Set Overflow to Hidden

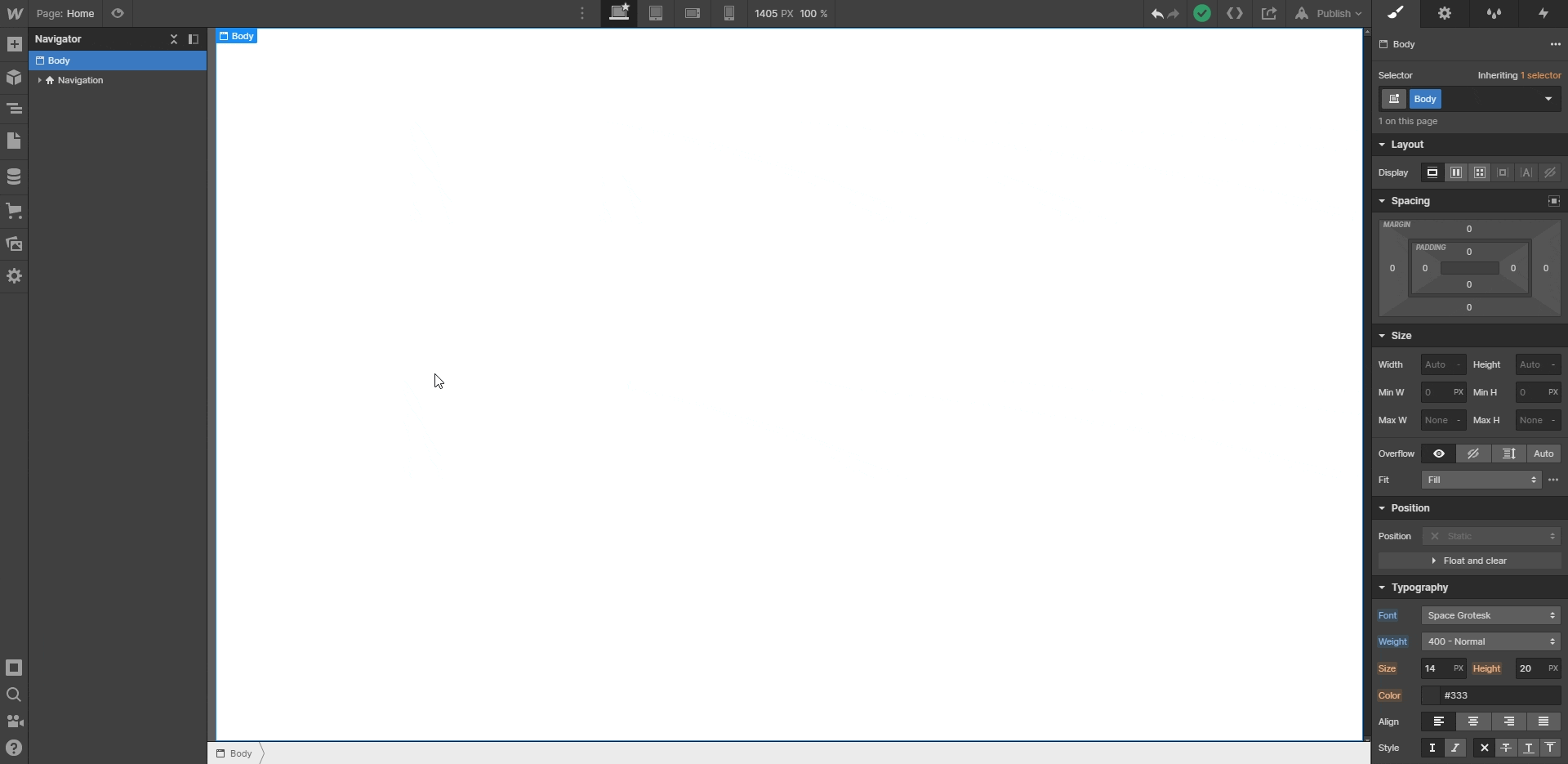[1473, 453]
